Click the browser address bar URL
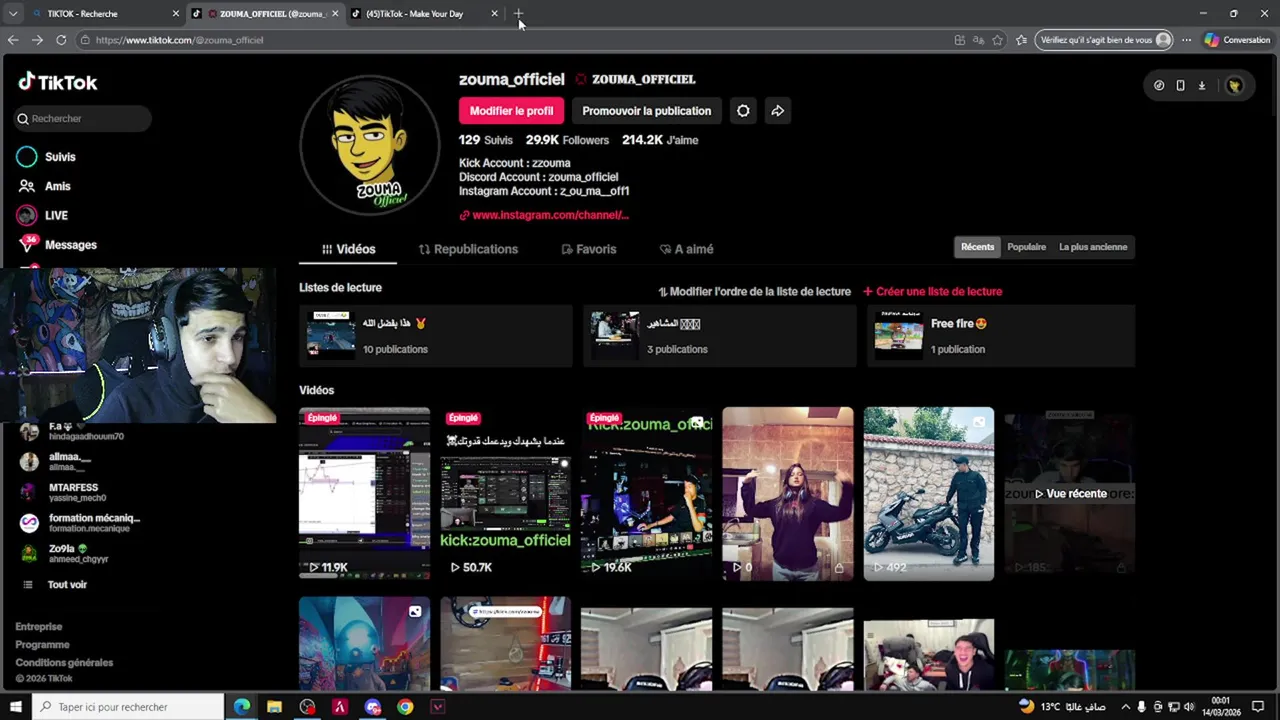 click(180, 40)
